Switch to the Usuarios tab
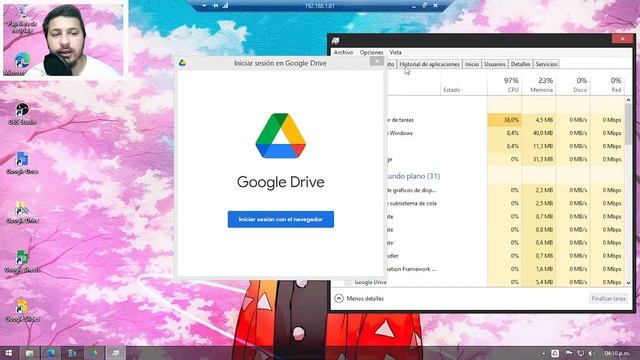Viewport: 640px width, 360px height. (495, 64)
